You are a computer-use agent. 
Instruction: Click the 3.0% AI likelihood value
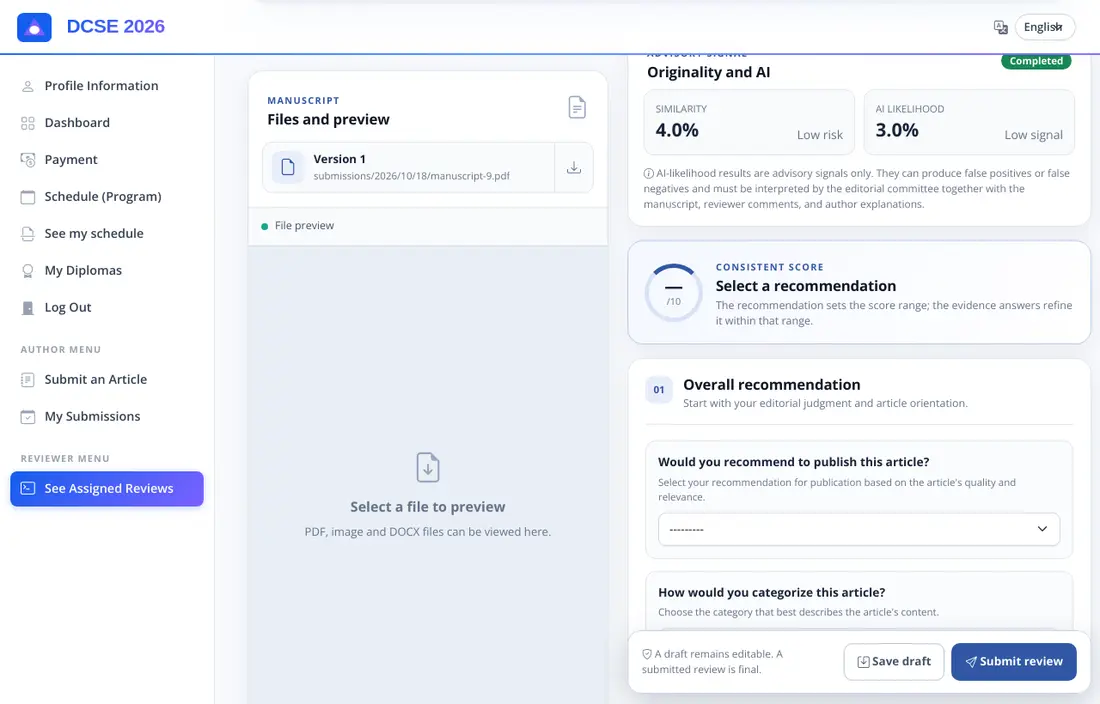[897, 130]
